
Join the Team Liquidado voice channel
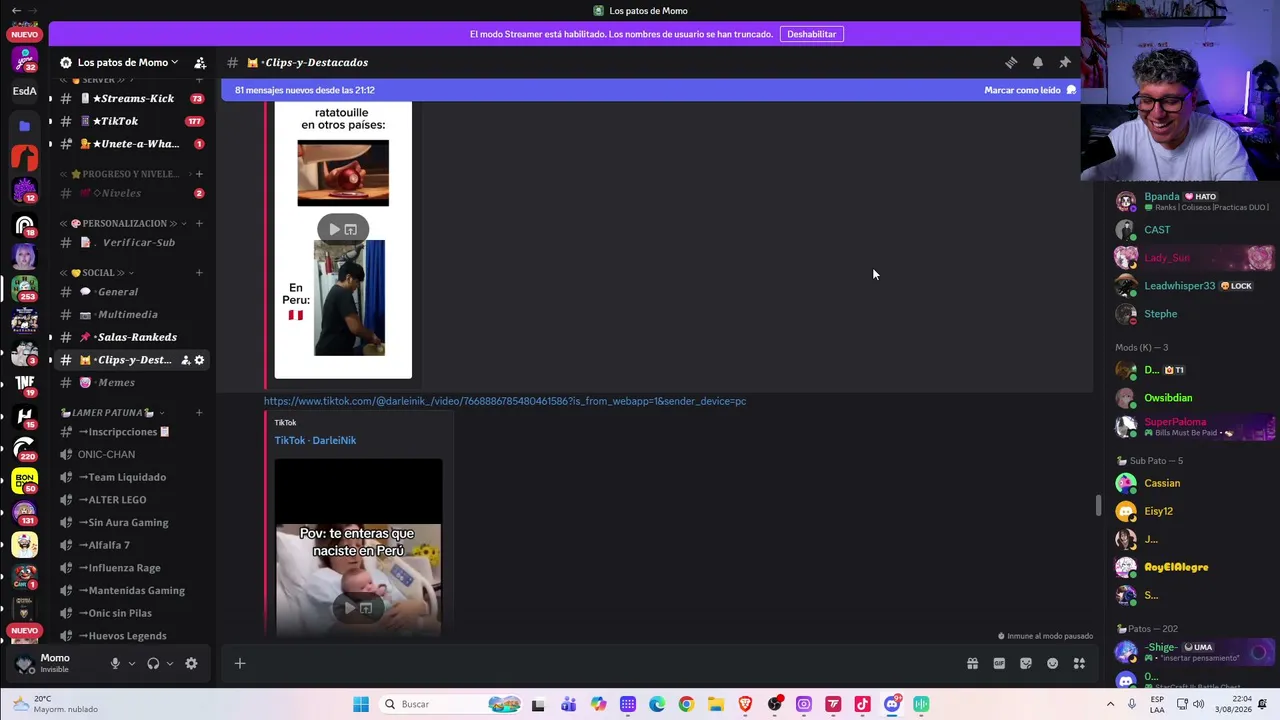(133, 477)
